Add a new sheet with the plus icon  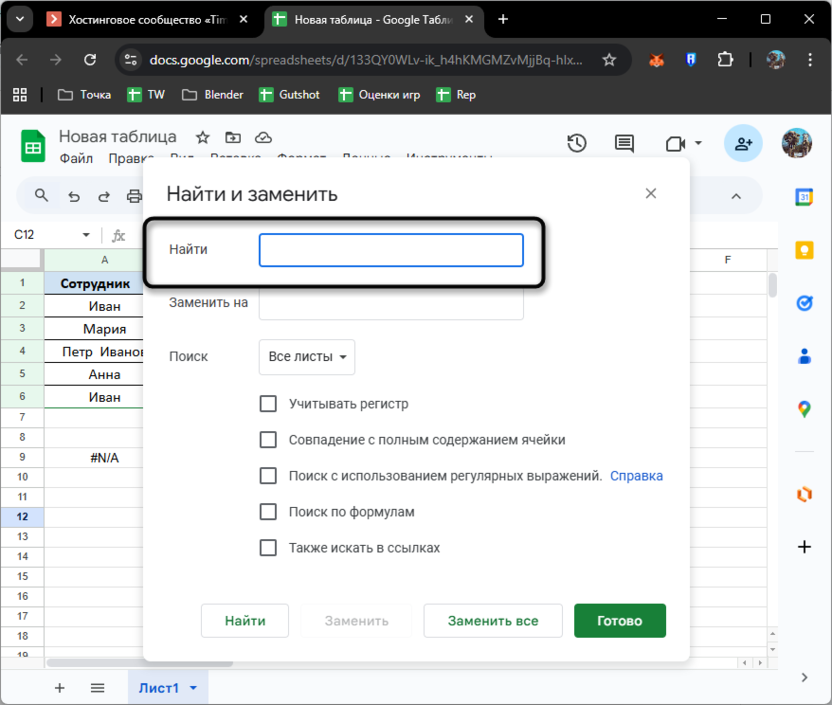[x=59, y=688]
